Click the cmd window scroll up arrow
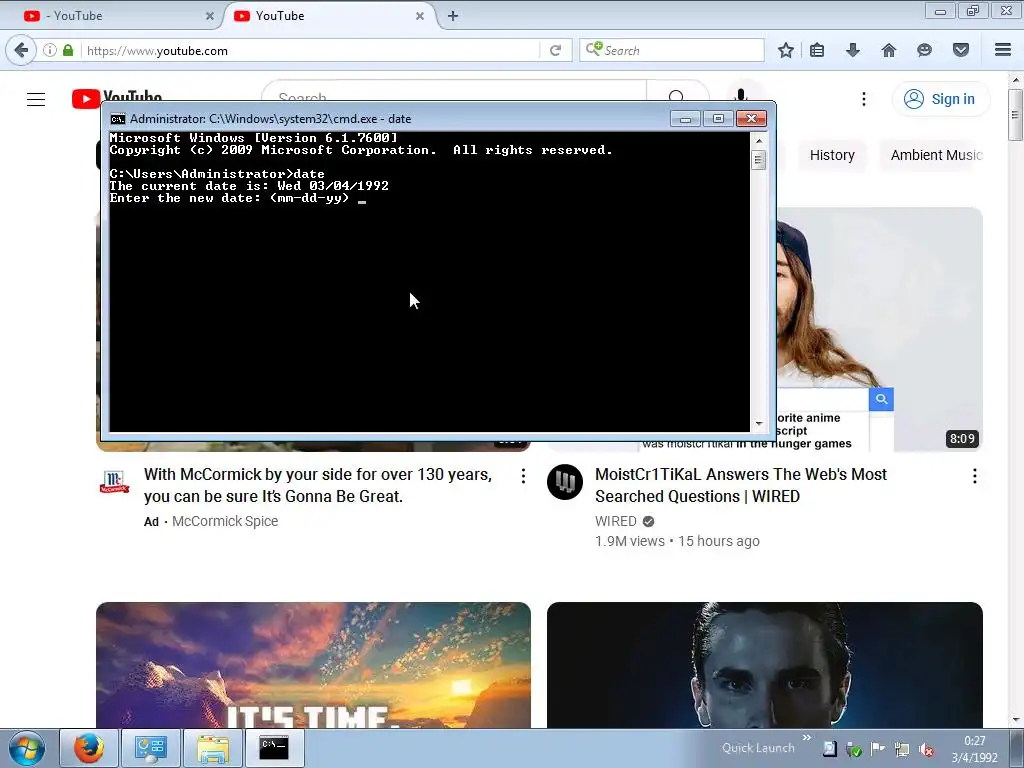Image resolution: width=1024 pixels, height=768 pixels. click(x=759, y=140)
